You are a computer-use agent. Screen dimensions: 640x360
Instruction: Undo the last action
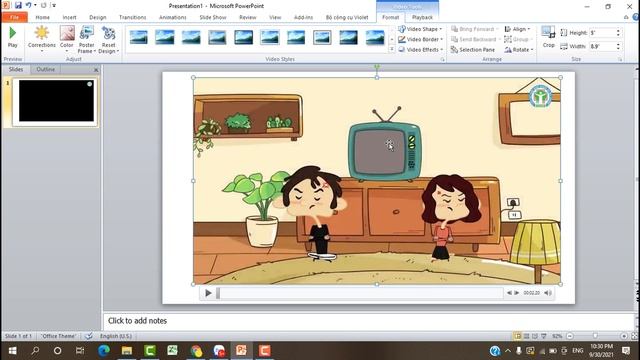point(28,5)
